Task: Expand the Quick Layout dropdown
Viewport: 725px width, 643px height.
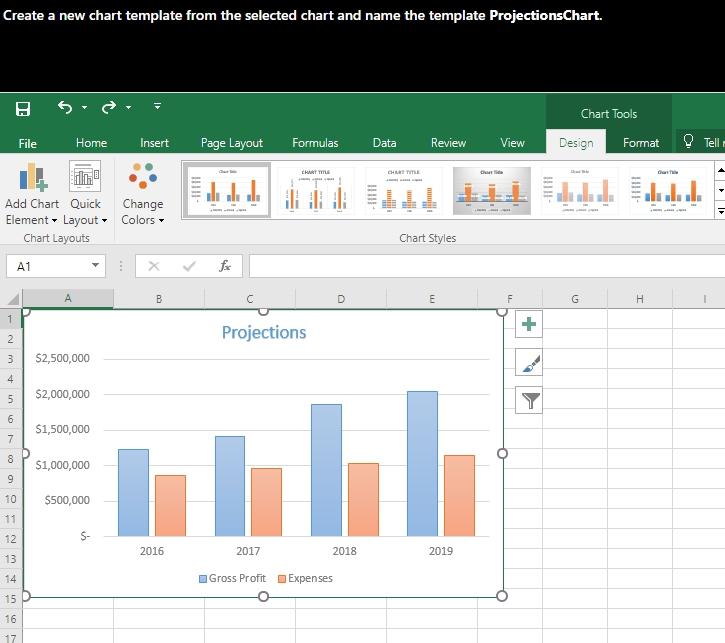Action: click(x=85, y=194)
